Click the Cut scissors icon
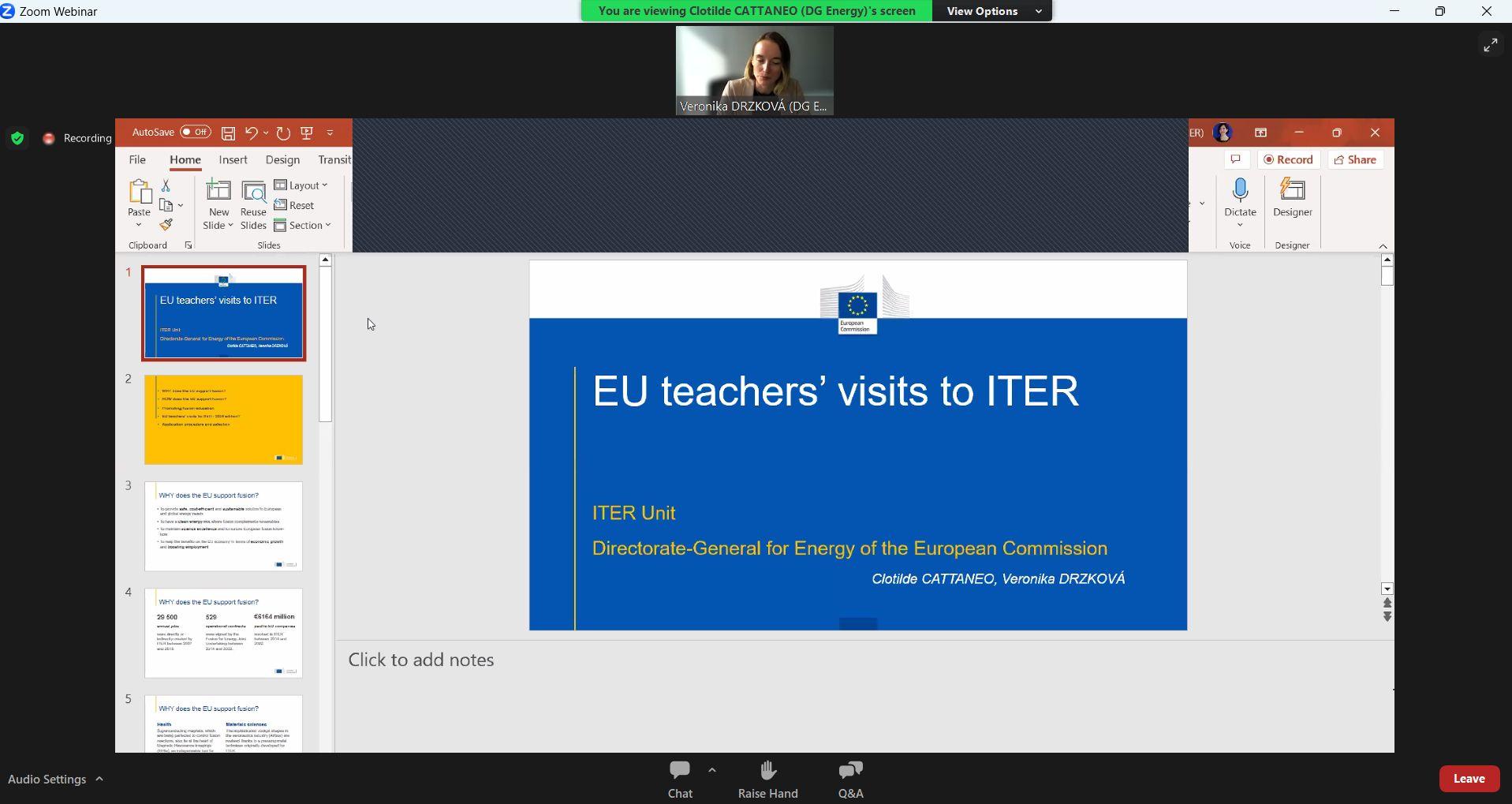Image resolution: width=1512 pixels, height=804 pixels. pyautogui.click(x=166, y=185)
